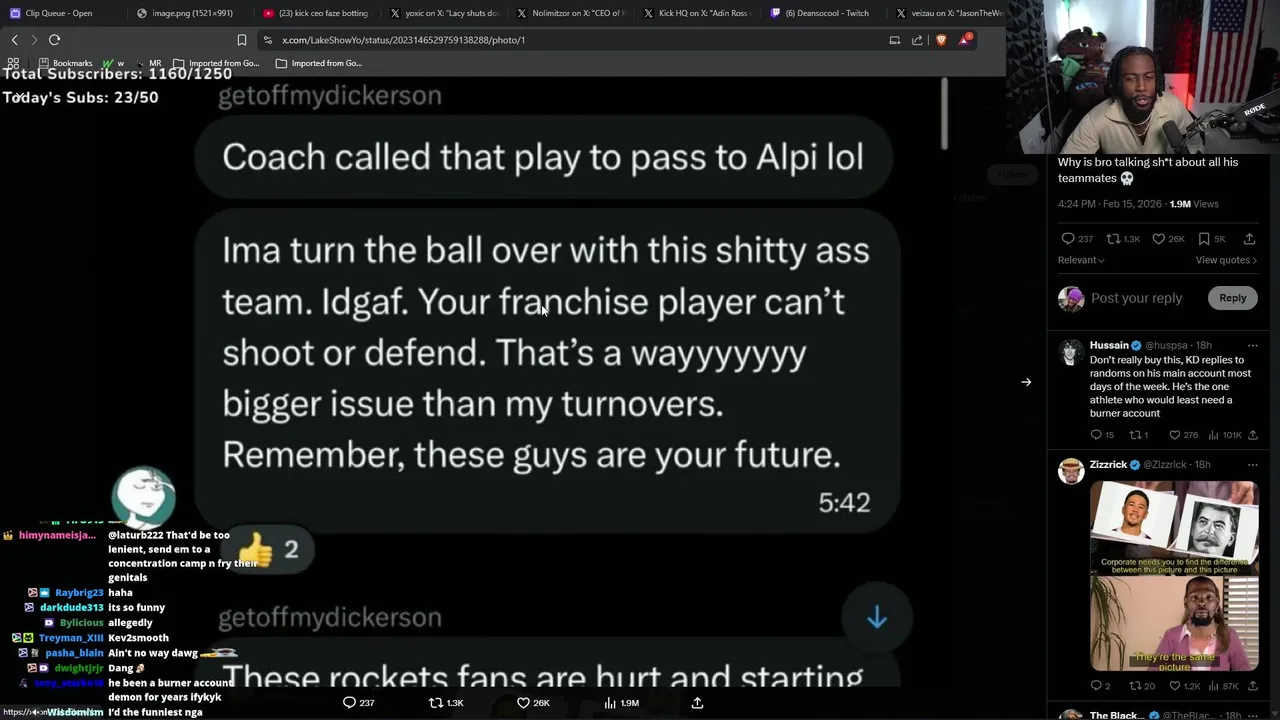
Task: Open the View quotes chevron link
Action: point(1226,260)
